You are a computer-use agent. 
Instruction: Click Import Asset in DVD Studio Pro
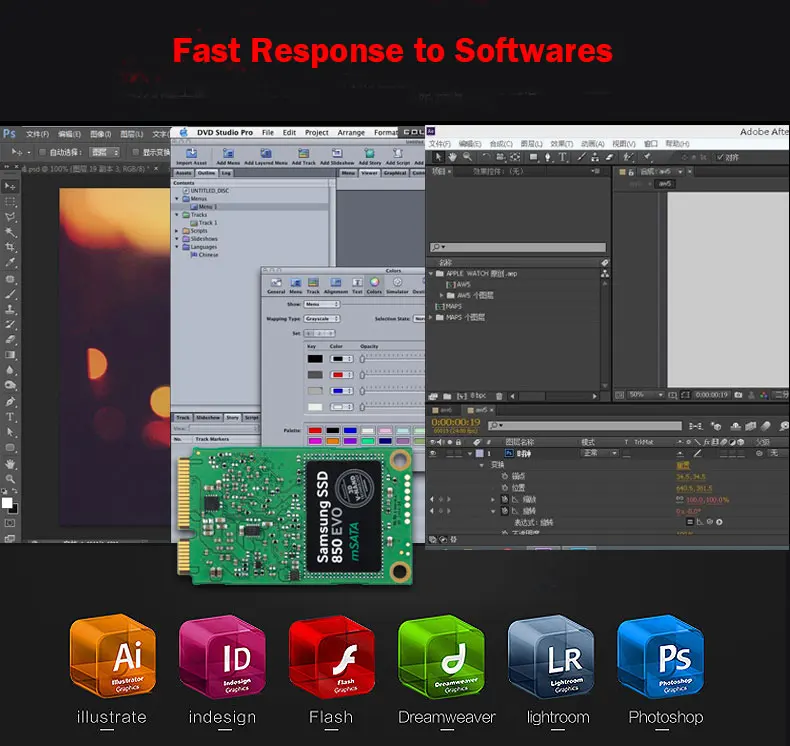click(191, 157)
